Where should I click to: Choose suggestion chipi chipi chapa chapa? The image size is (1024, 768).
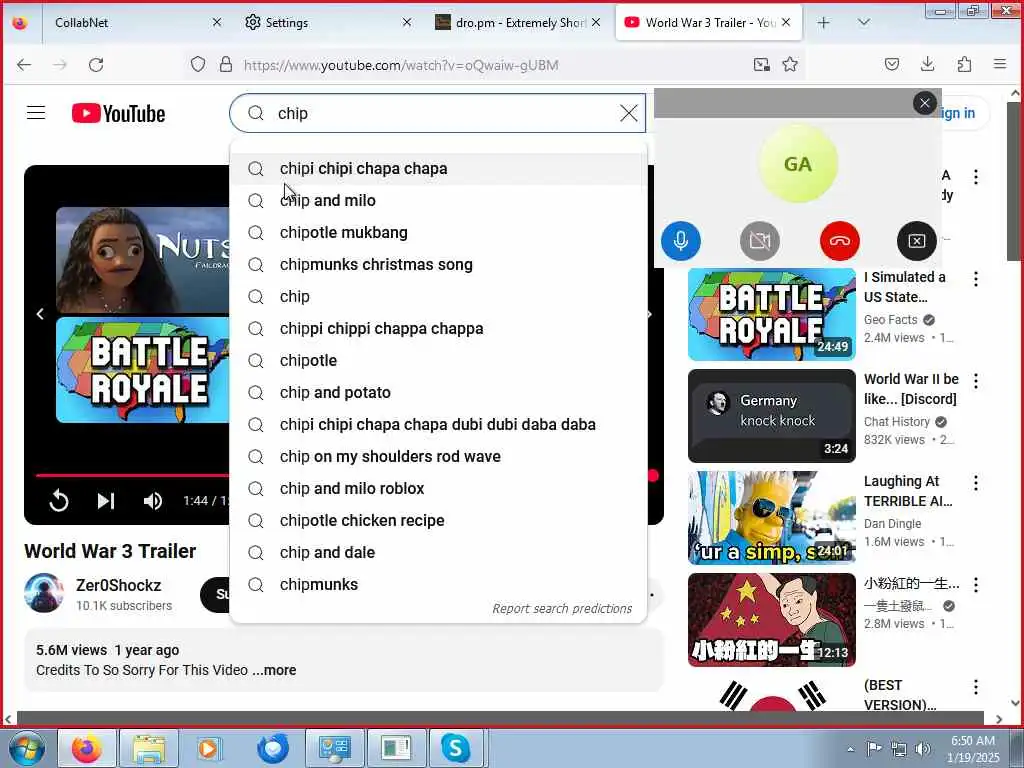(x=438, y=168)
